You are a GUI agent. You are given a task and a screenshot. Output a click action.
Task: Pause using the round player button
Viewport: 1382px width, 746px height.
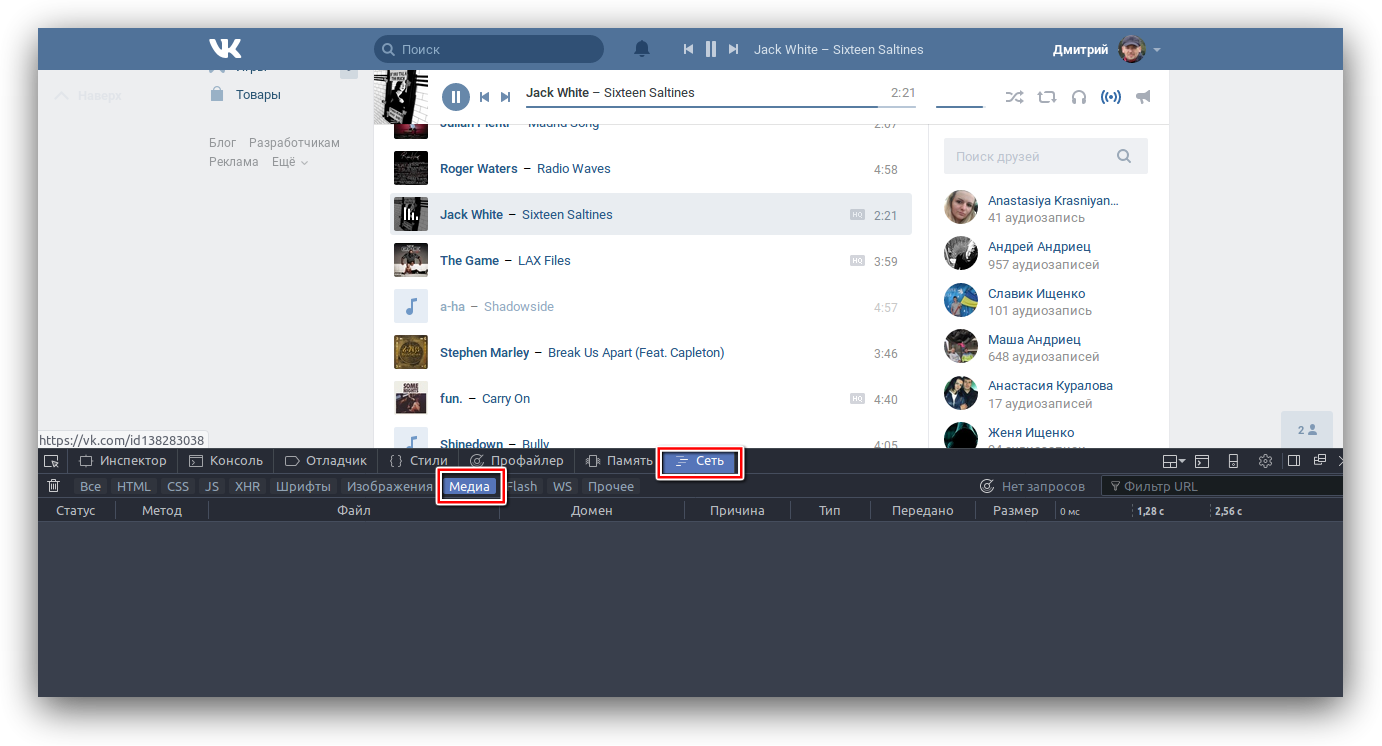tap(455, 97)
